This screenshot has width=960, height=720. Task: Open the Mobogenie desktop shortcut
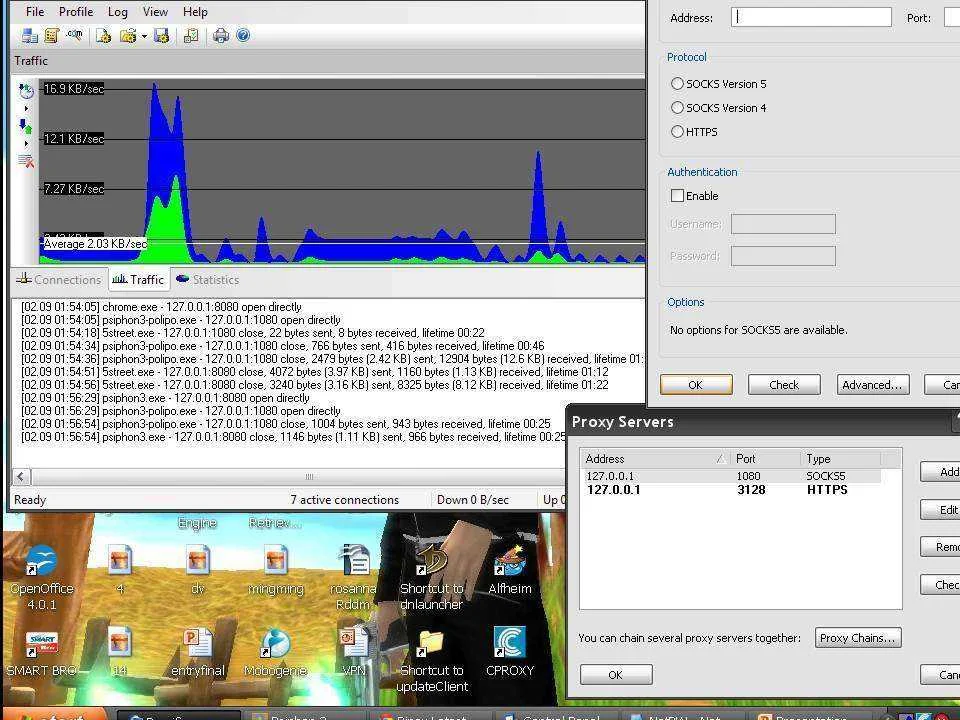(276, 643)
